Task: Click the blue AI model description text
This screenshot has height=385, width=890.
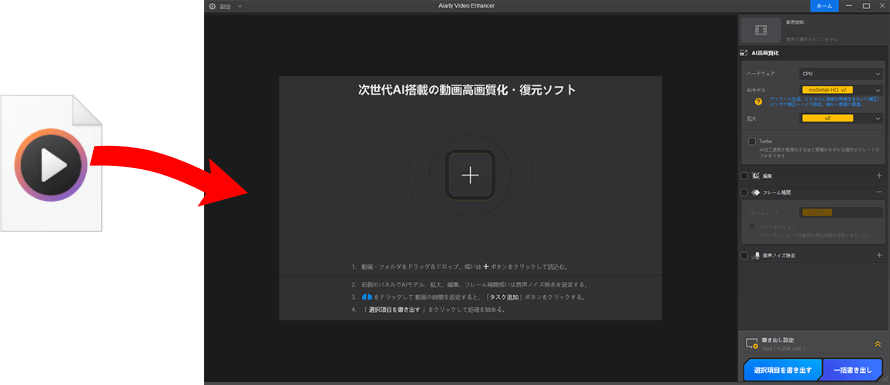Action: pyautogui.click(x=825, y=102)
